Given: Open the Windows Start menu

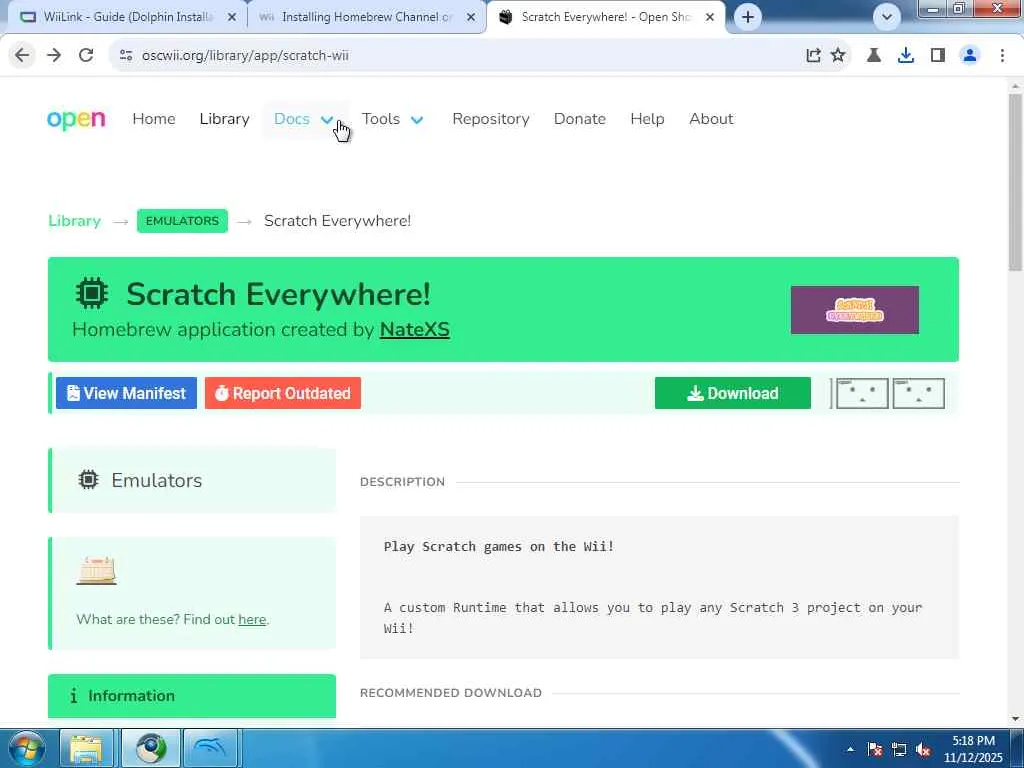Looking at the screenshot, I should click(26, 748).
